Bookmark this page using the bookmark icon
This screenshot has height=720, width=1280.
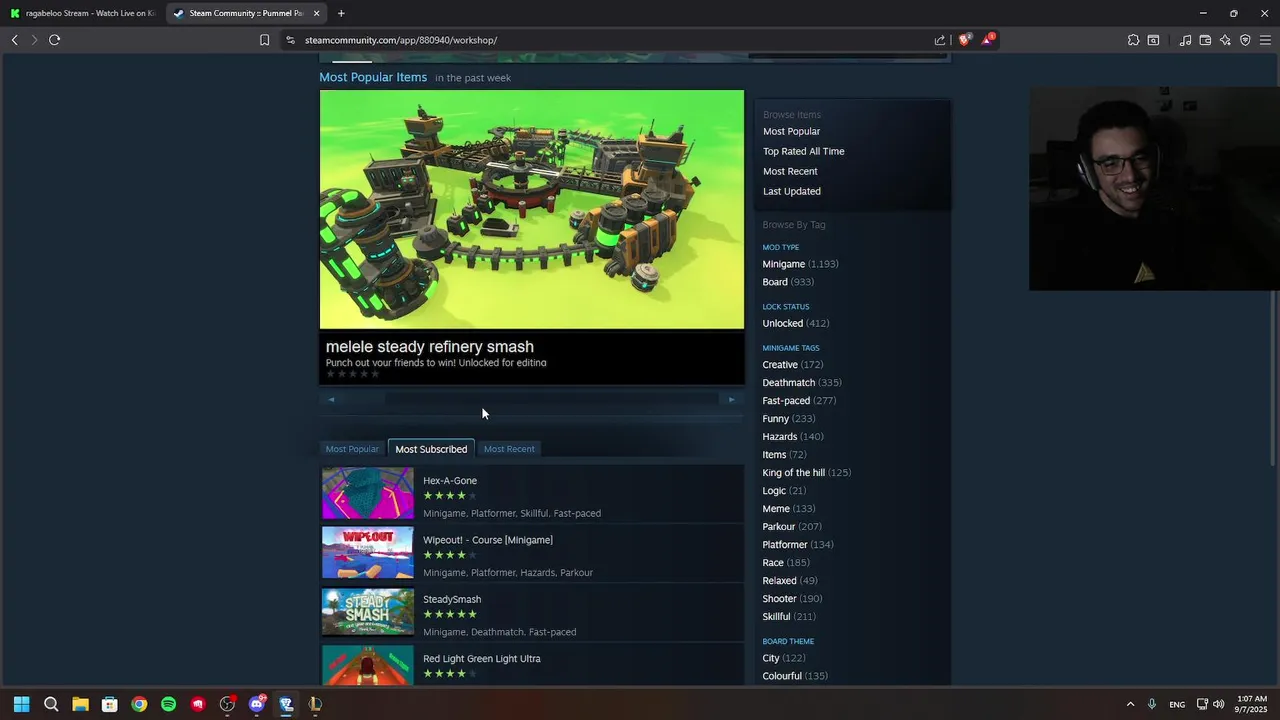point(264,40)
